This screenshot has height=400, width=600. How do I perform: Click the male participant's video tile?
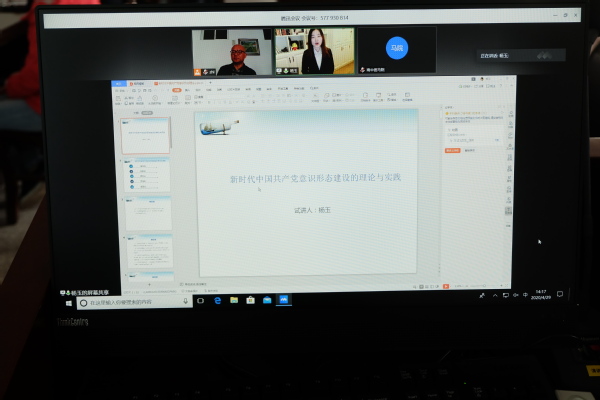coord(232,52)
